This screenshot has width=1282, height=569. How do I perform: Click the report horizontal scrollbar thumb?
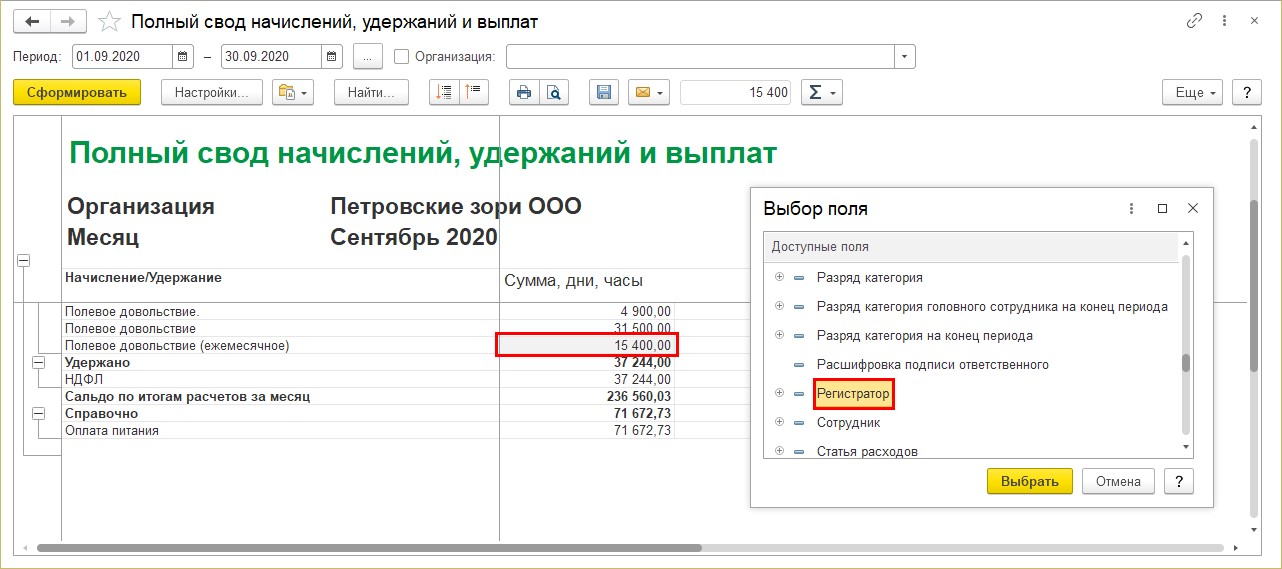(x=369, y=548)
